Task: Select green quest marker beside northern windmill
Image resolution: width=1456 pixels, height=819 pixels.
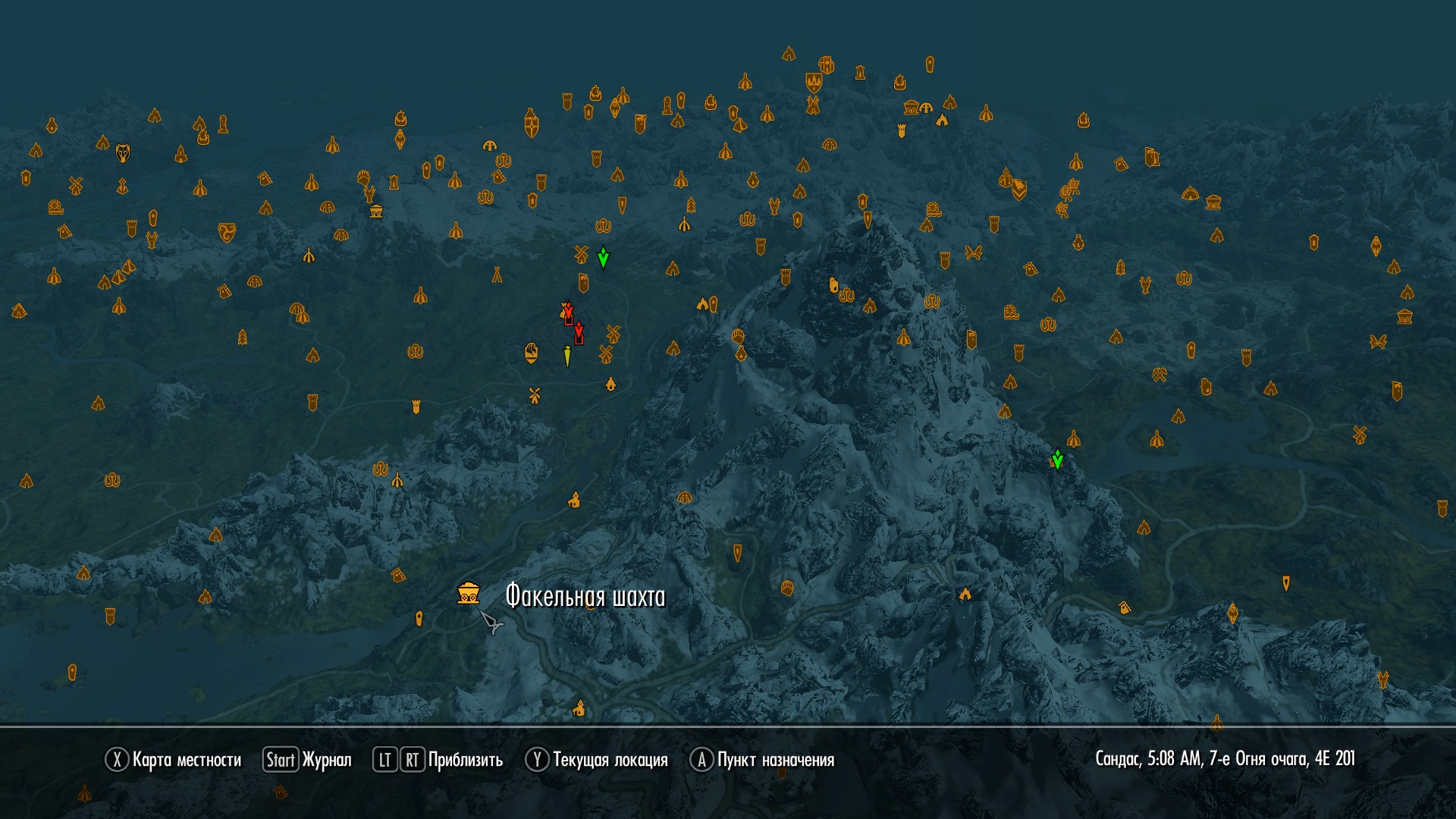Action: point(603,258)
